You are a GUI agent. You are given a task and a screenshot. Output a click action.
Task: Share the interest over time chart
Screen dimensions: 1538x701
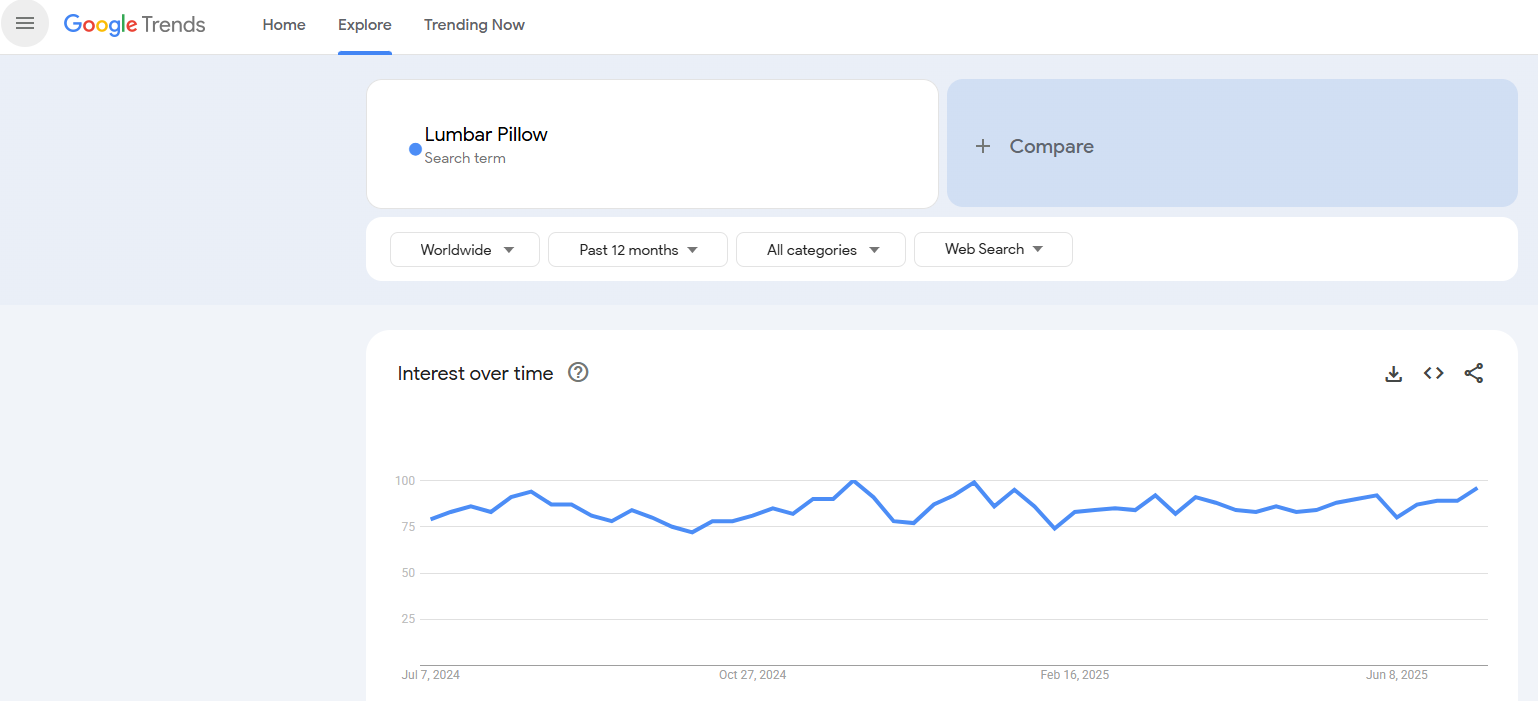point(1473,373)
